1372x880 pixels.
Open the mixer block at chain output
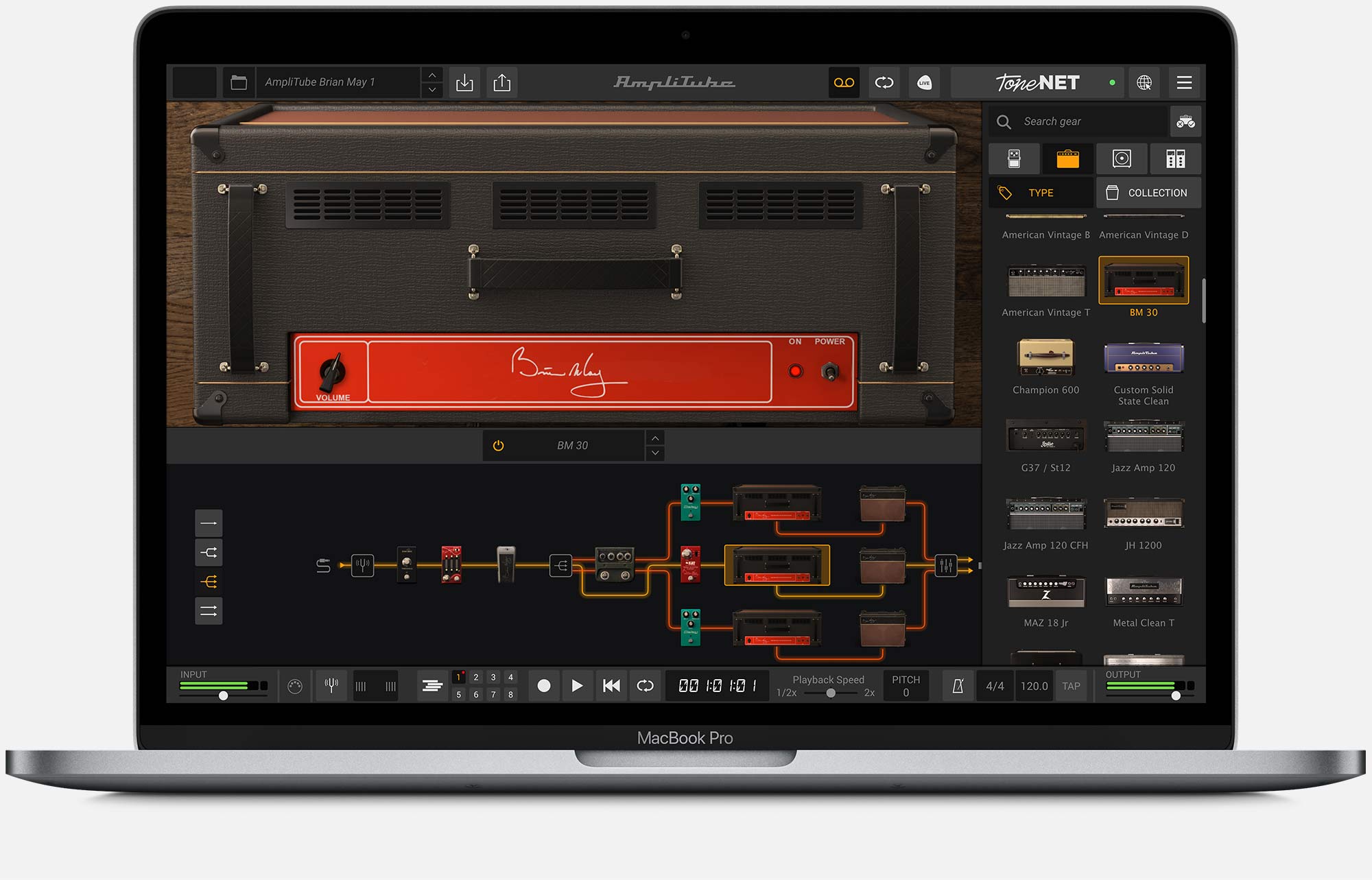click(946, 566)
